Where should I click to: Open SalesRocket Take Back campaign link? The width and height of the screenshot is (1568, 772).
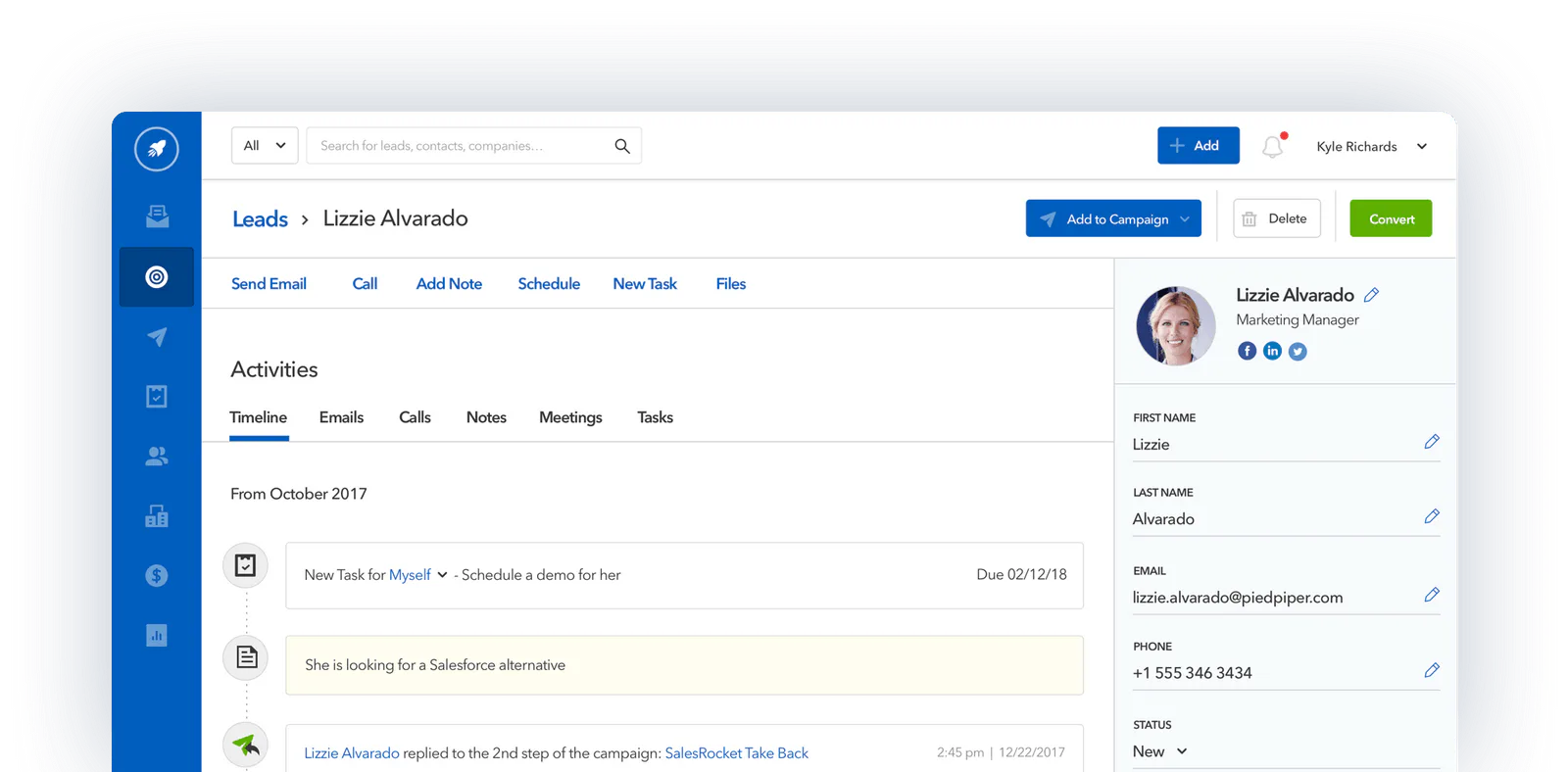pos(737,753)
